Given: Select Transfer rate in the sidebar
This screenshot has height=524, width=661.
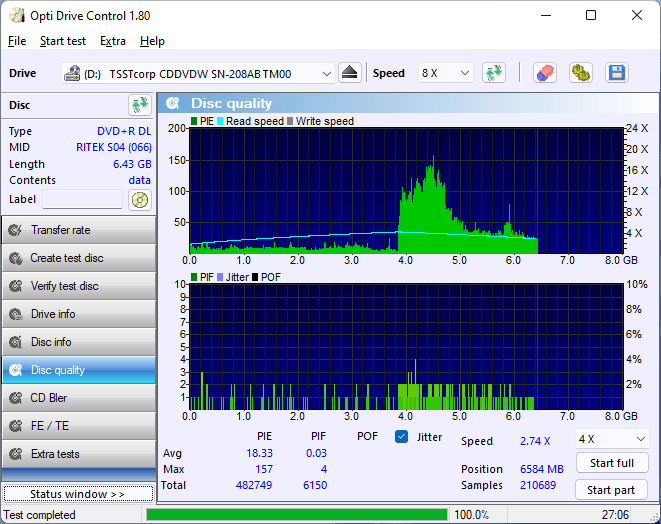Looking at the screenshot, I should coord(78,230).
